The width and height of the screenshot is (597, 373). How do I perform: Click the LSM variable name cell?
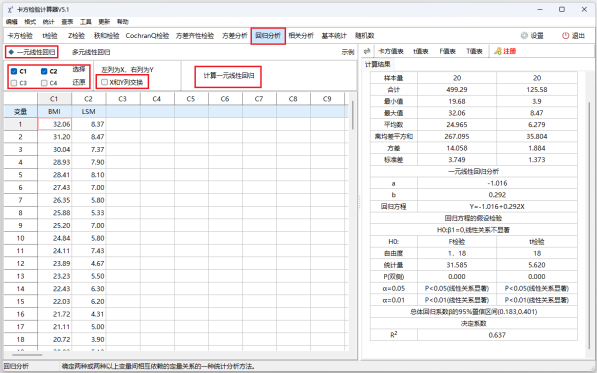[x=88, y=112]
